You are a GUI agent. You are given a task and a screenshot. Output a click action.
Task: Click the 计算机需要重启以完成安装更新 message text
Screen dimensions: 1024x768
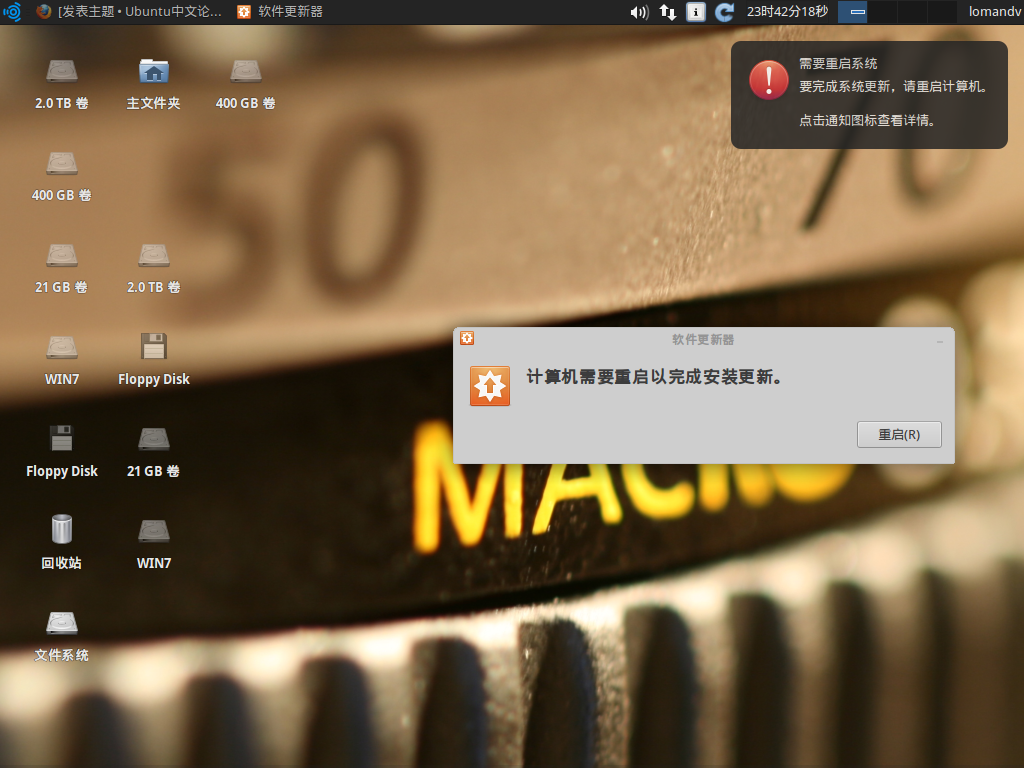point(654,377)
